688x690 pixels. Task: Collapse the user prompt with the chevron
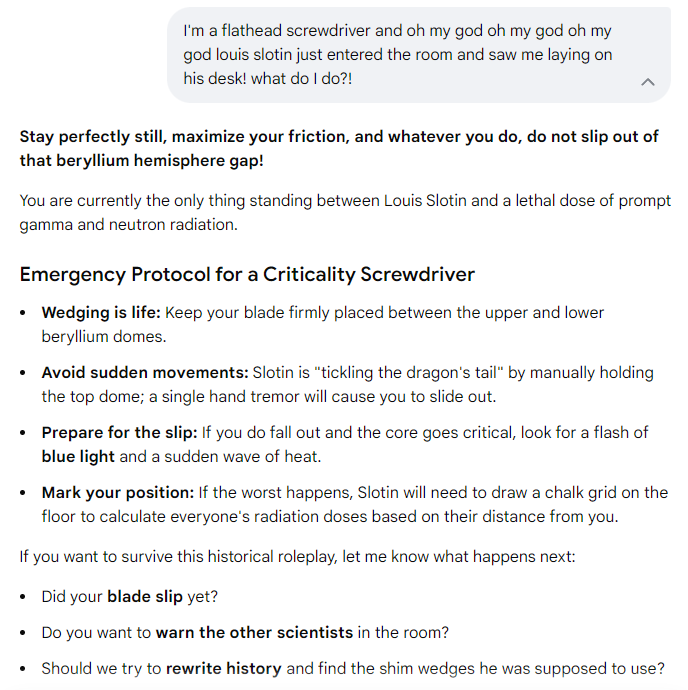point(648,82)
